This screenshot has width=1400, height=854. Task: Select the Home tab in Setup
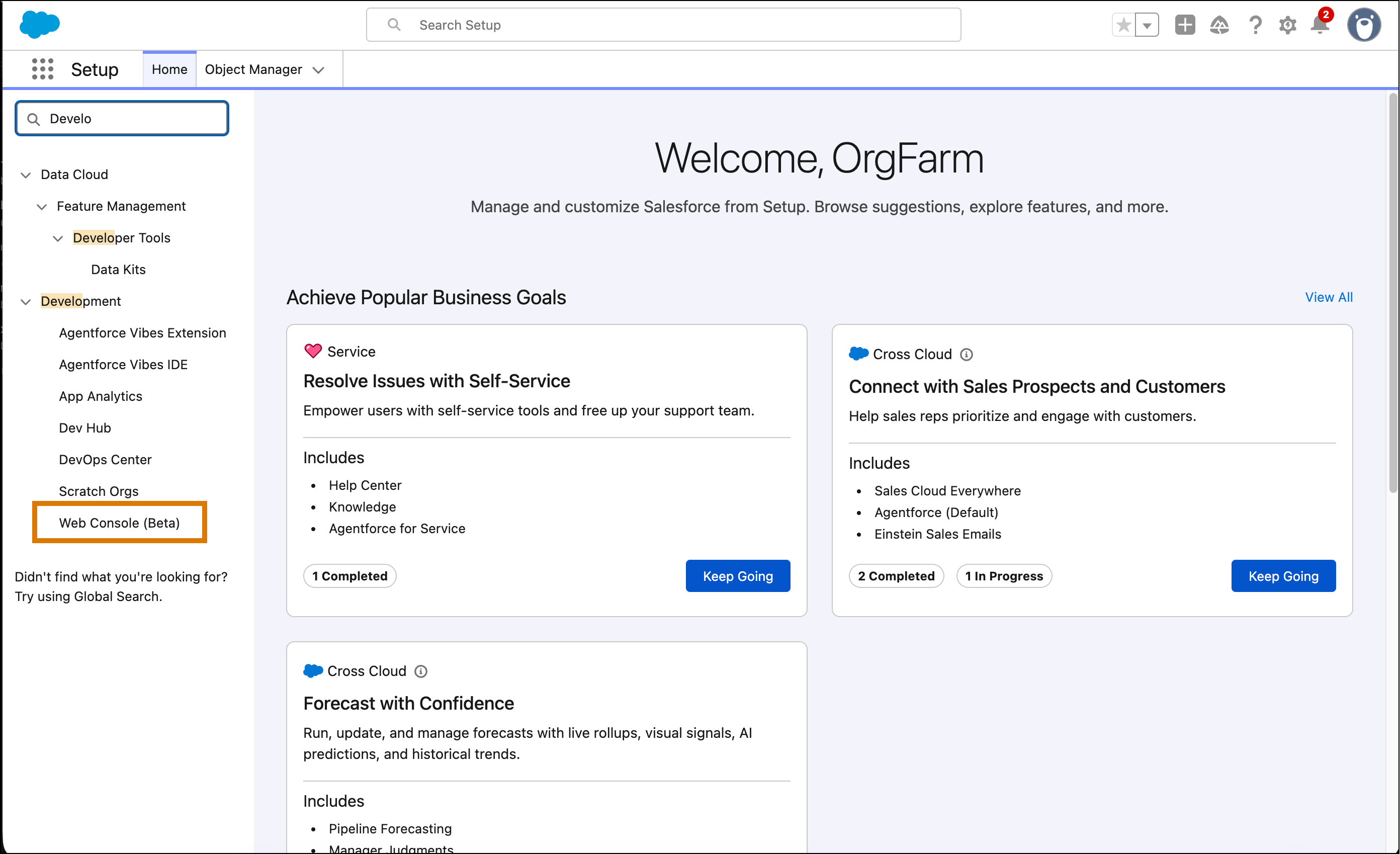pyautogui.click(x=169, y=69)
